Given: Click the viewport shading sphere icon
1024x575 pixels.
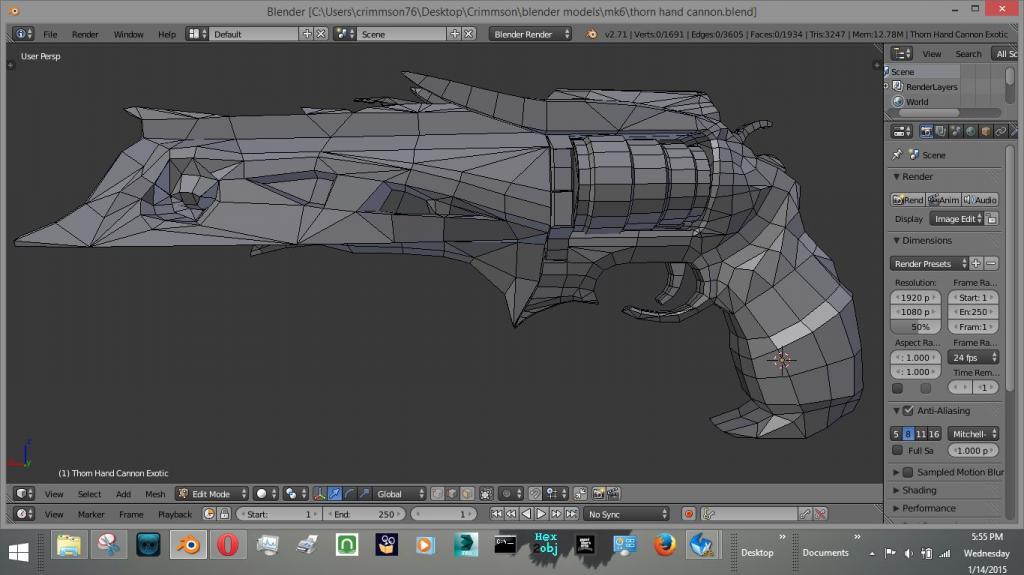Looking at the screenshot, I should [263, 494].
